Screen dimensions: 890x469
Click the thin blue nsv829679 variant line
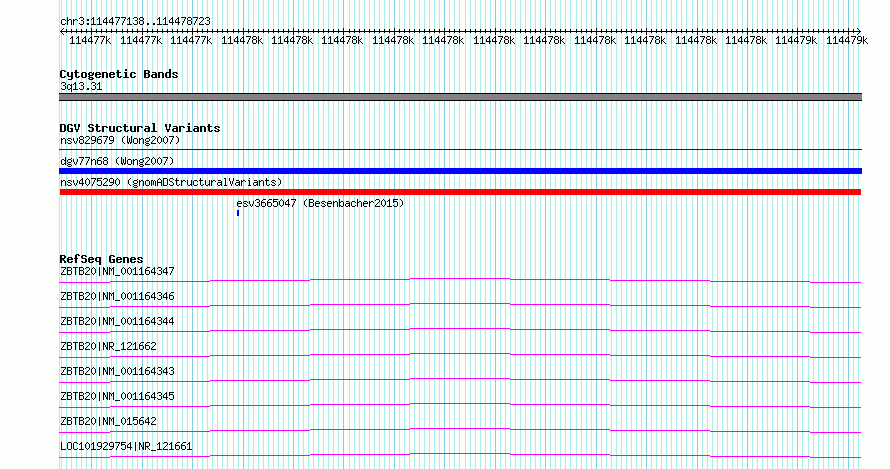[x=460, y=149]
